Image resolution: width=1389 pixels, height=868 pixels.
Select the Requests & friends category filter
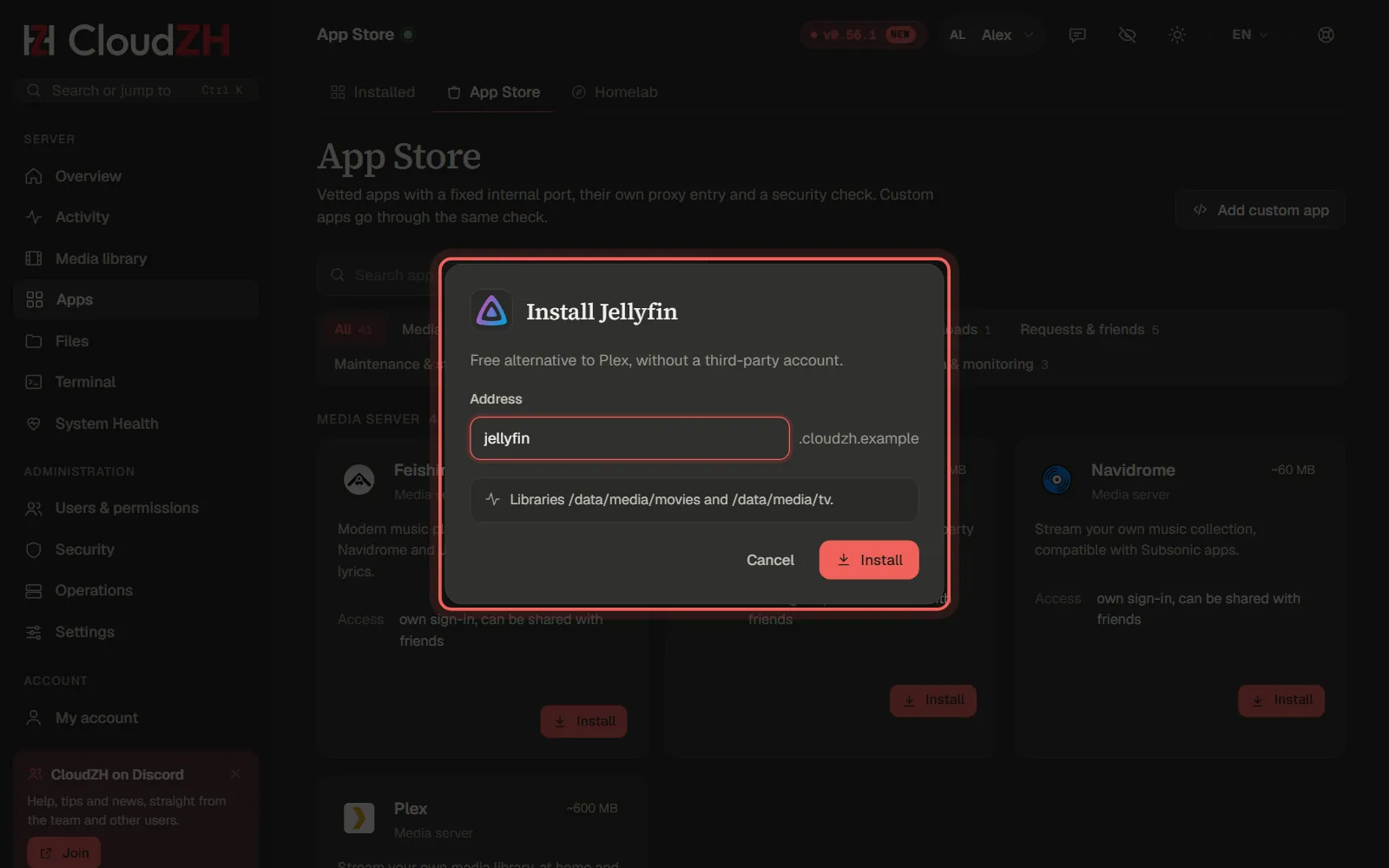(x=1089, y=330)
